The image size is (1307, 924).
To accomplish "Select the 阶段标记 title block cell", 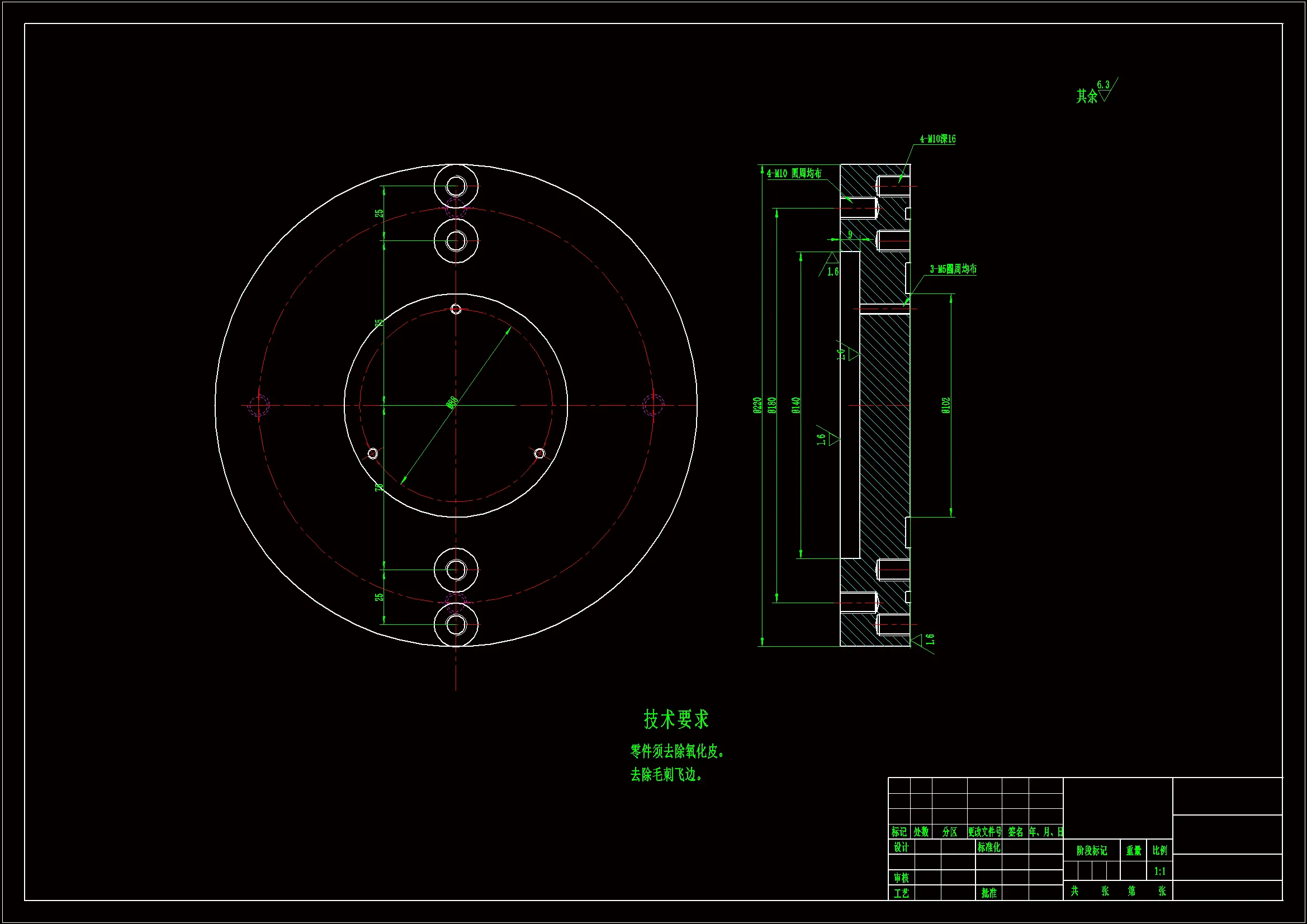I will [x=1091, y=851].
